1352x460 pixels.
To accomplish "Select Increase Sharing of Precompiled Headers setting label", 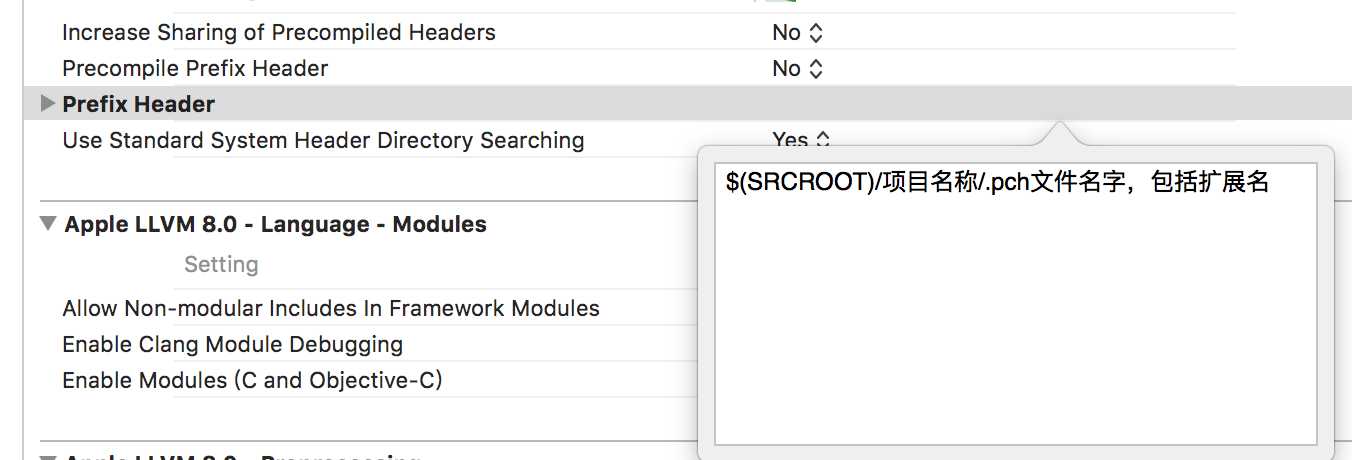I will [278, 33].
